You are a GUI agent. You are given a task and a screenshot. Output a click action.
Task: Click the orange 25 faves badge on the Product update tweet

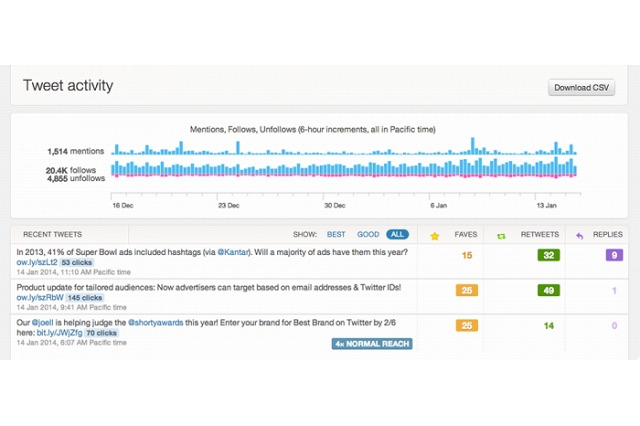(x=466, y=291)
